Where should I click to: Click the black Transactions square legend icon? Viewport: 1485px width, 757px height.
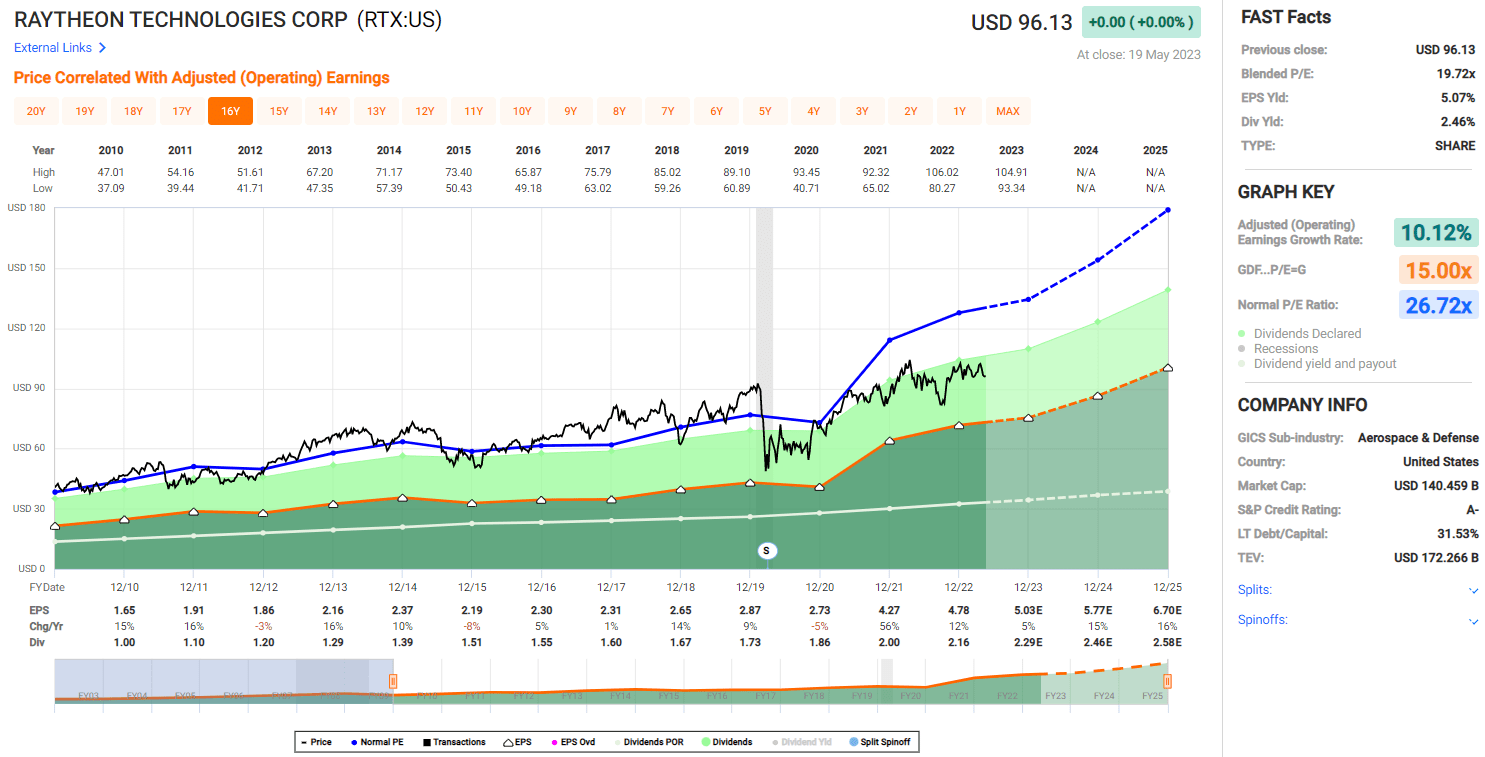pos(425,741)
